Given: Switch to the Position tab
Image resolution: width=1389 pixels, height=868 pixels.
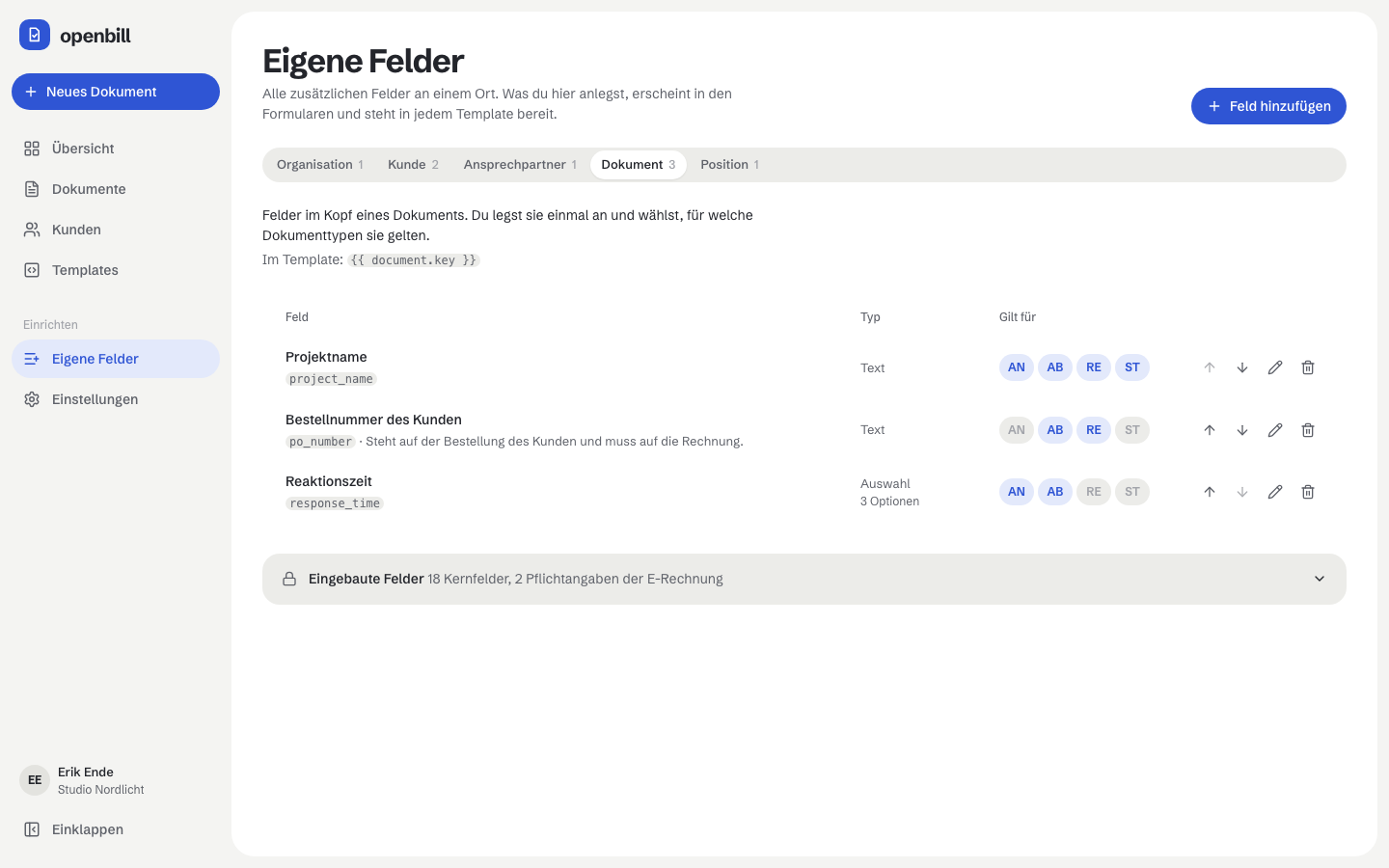Looking at the screenshot, I should click(x=730, y=165).
